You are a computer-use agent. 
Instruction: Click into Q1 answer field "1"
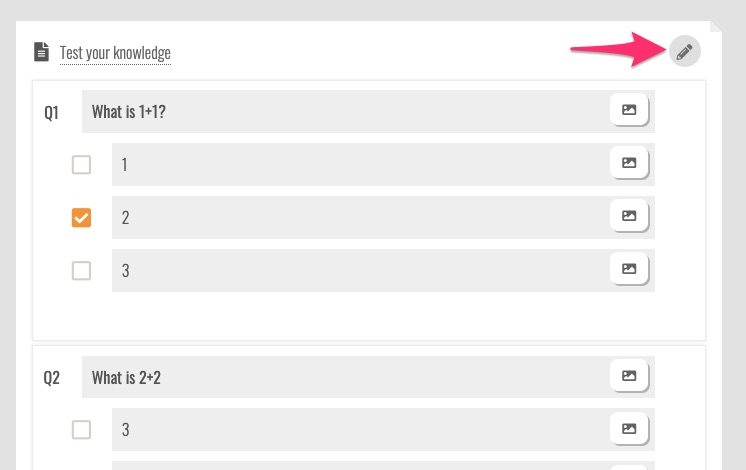coord(355,165)
